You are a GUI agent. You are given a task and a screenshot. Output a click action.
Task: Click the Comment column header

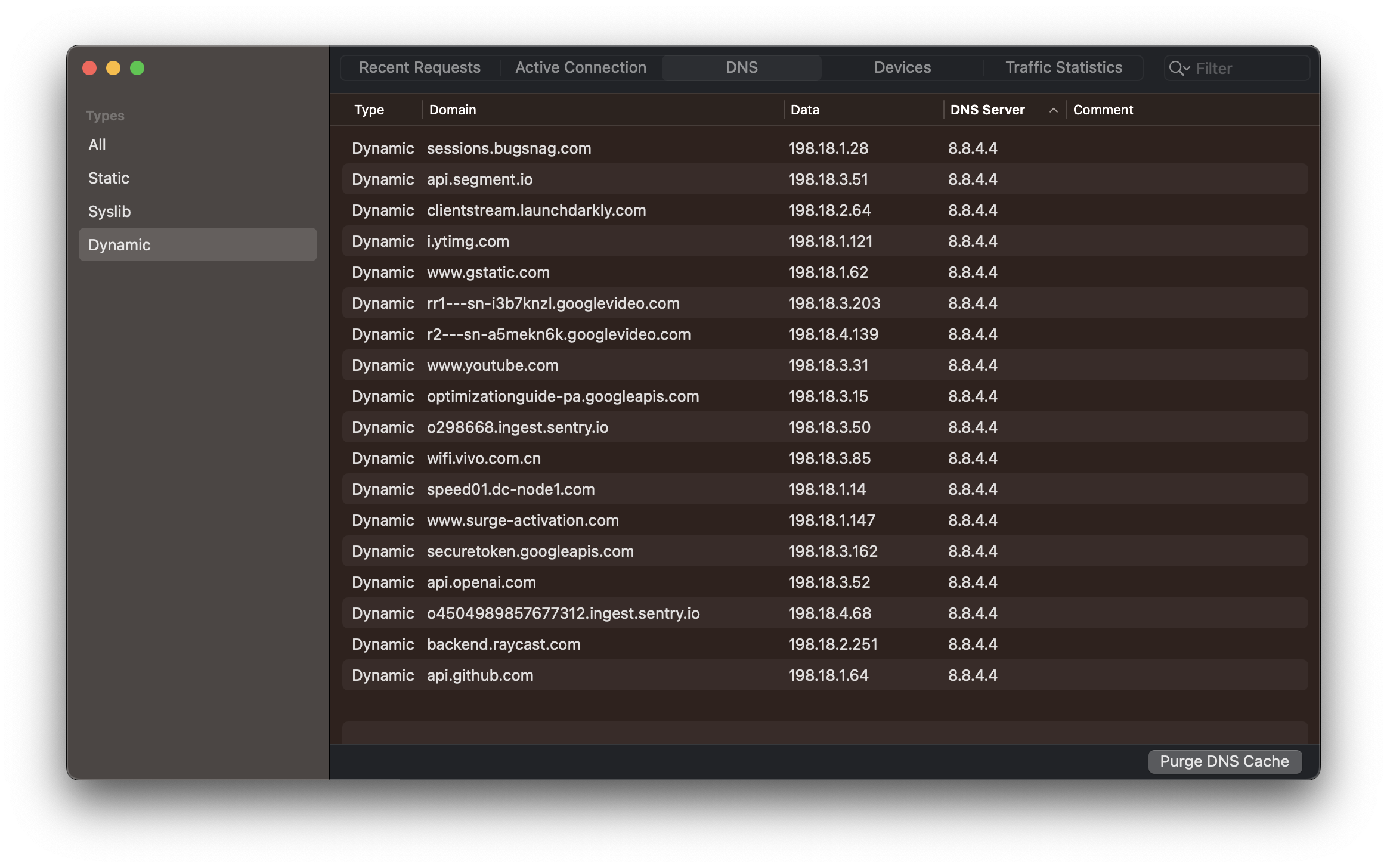pyautogui.click(x=1103, y=110)
